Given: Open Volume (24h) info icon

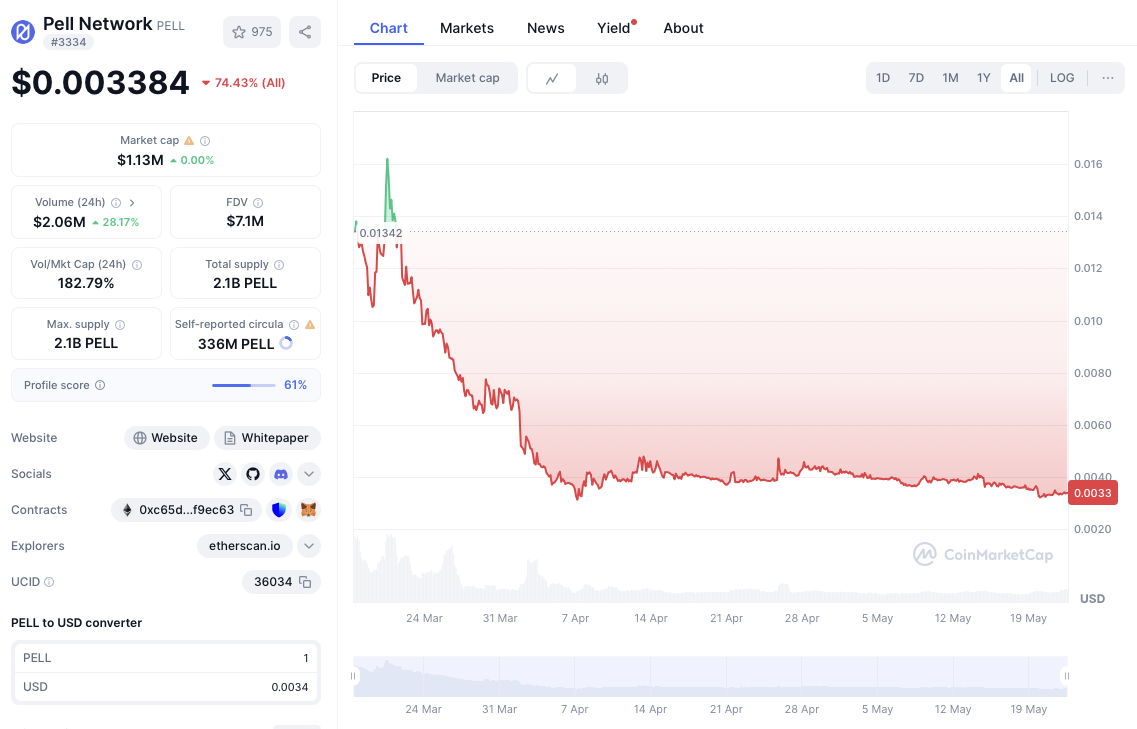Looking at the screenshot, I should 116,203.
